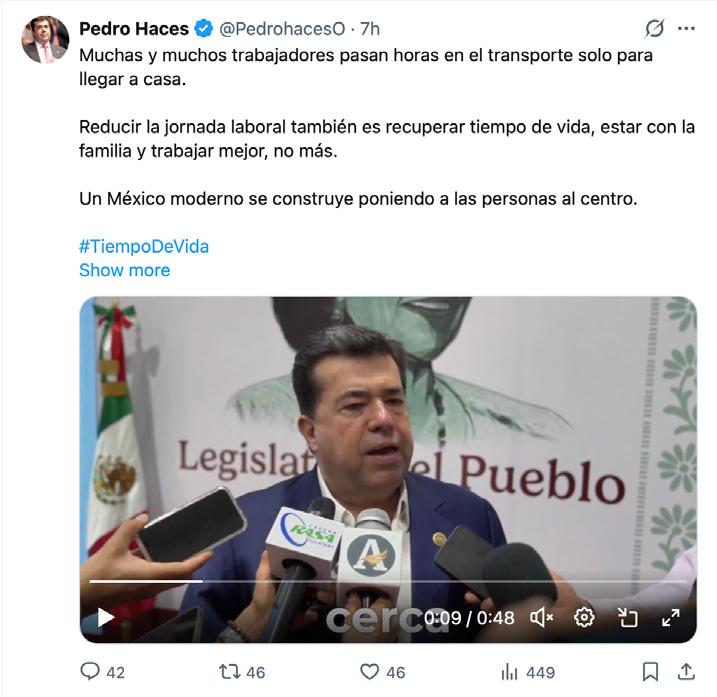The width and height of the screenshot is (717, 697).
Task: Open video settings gear
Action: pyautogui.click(x=584, y=617)
